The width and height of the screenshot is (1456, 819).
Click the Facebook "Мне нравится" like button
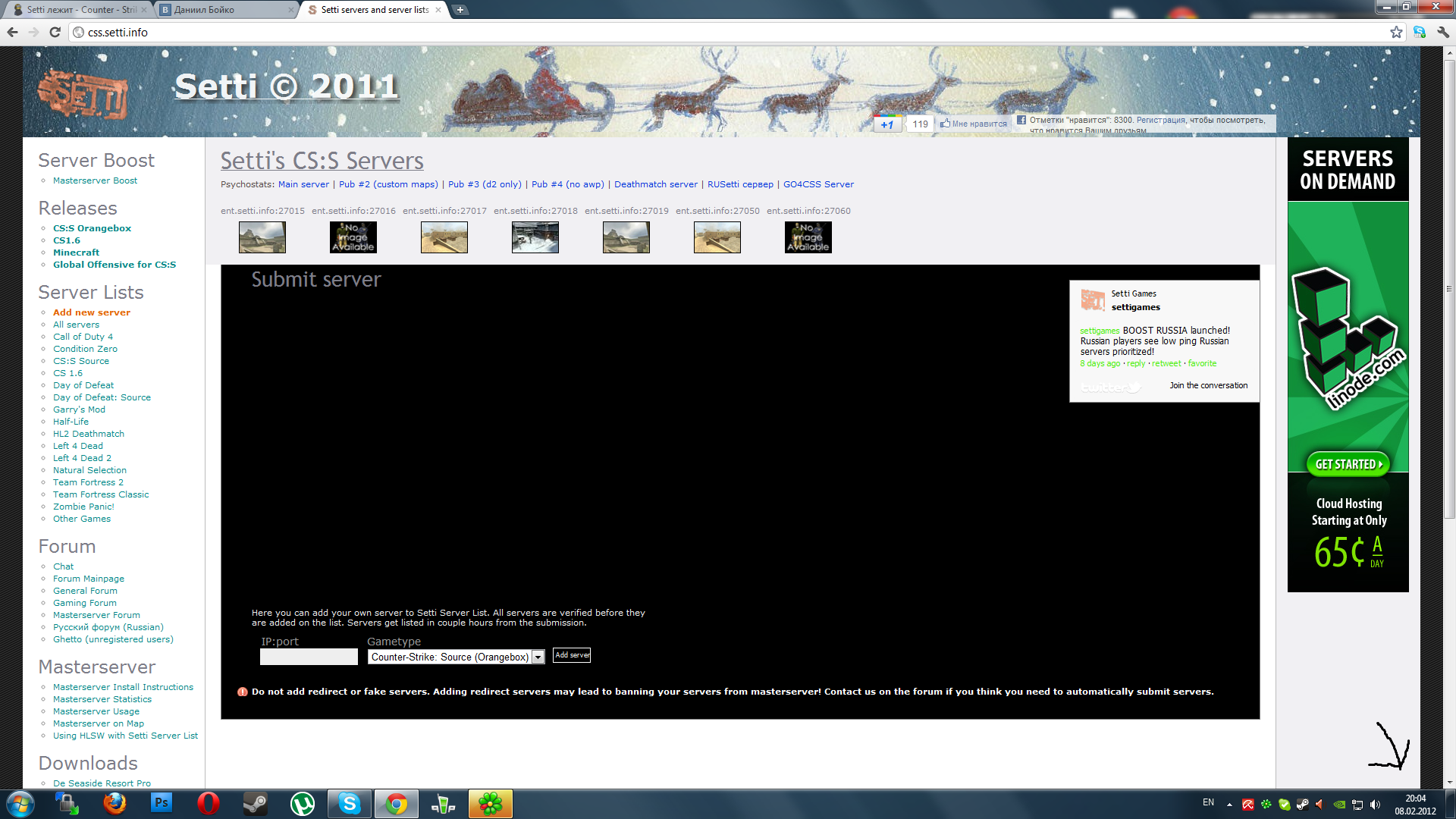click(974, 124)
